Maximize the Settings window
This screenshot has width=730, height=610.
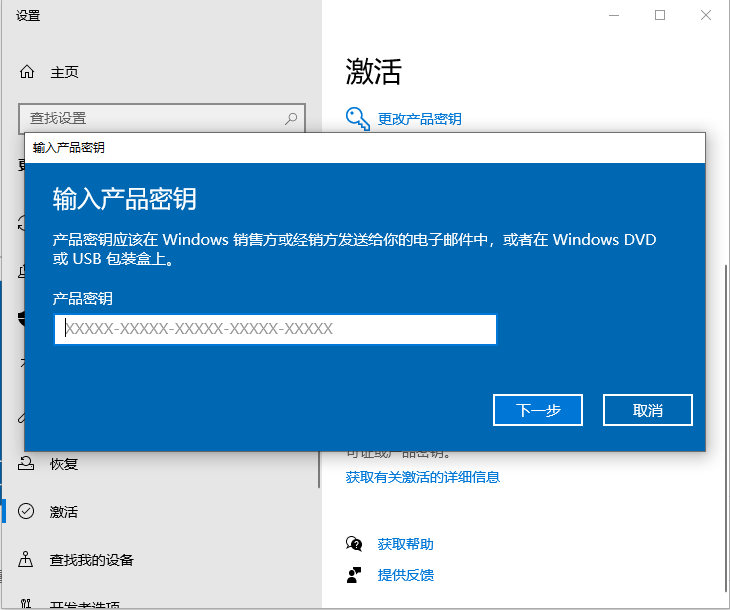click(x=660, y=15)
